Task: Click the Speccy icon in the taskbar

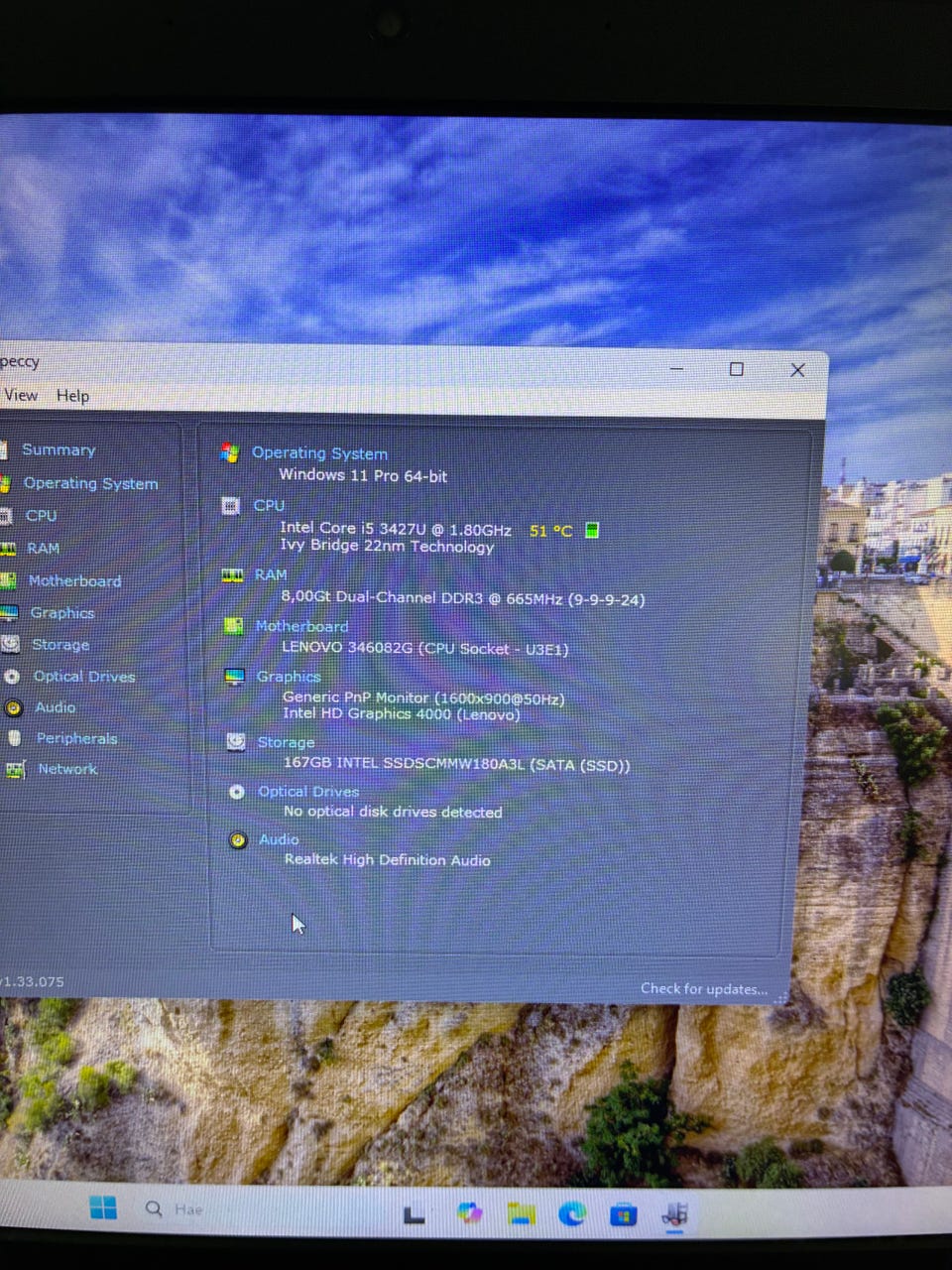Action: coord(675,1214)
